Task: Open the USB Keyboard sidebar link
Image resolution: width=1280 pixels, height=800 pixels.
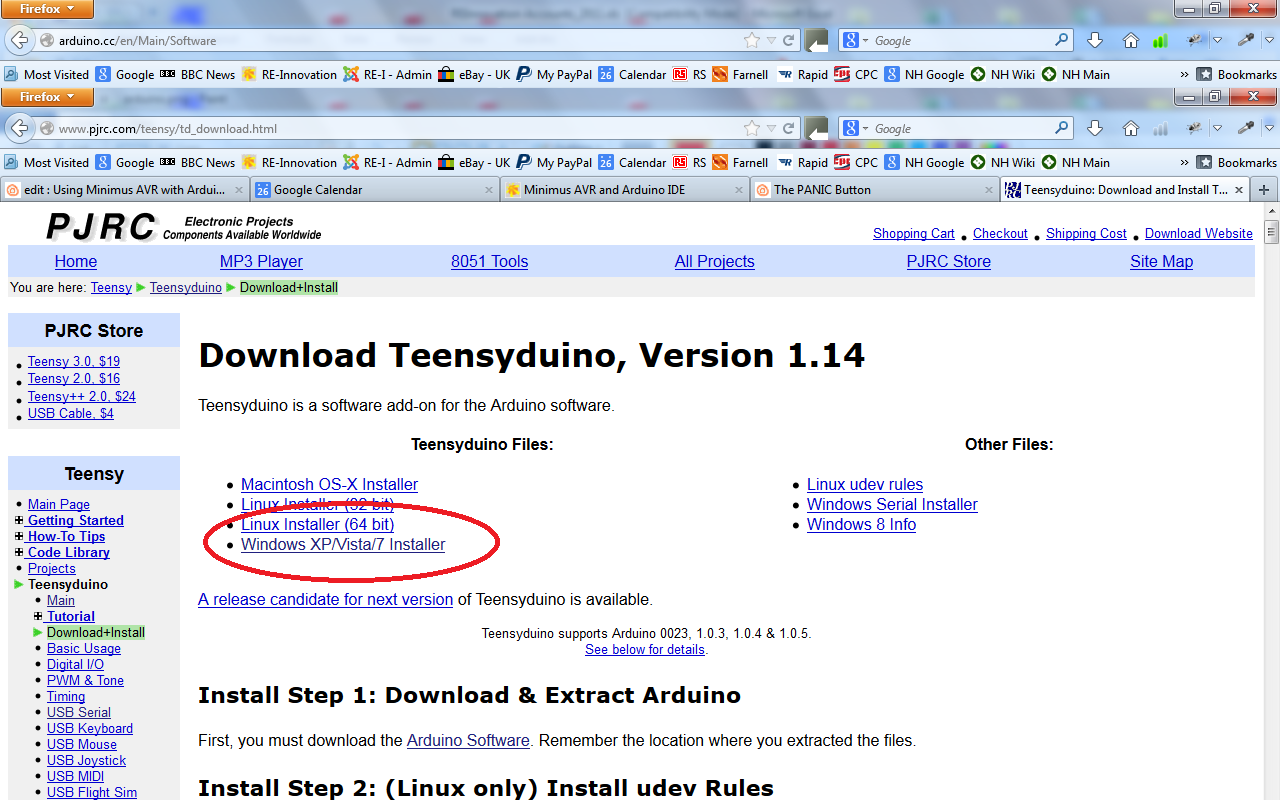Action: click(90, 729)
